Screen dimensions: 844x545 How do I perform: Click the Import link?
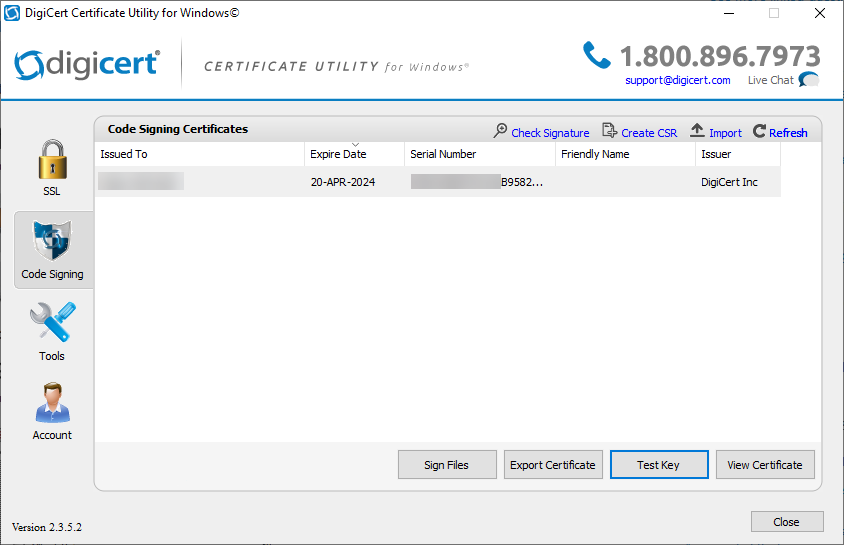(725, 133)
